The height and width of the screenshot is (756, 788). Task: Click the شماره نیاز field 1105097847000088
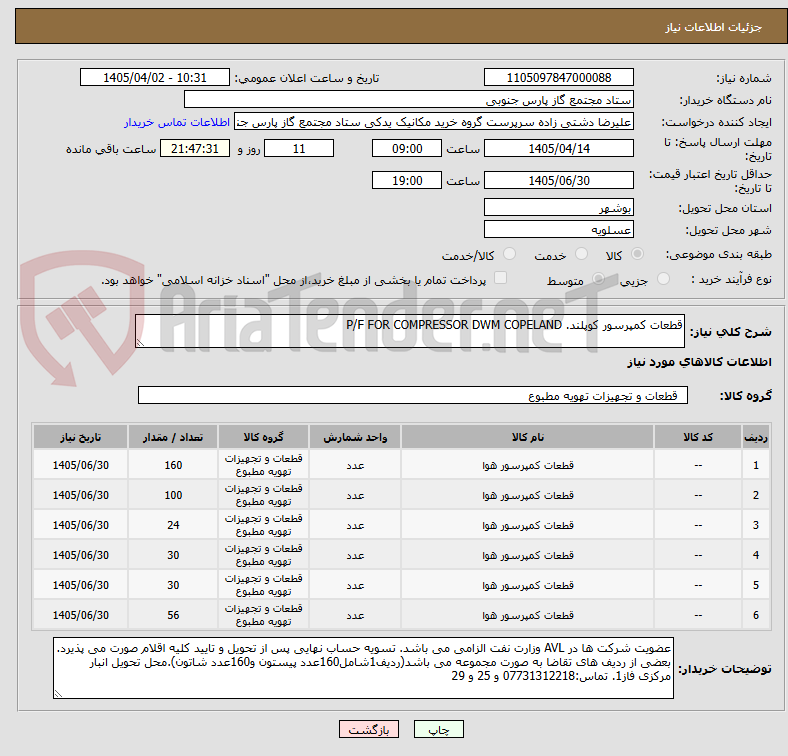tap(558, 77)
